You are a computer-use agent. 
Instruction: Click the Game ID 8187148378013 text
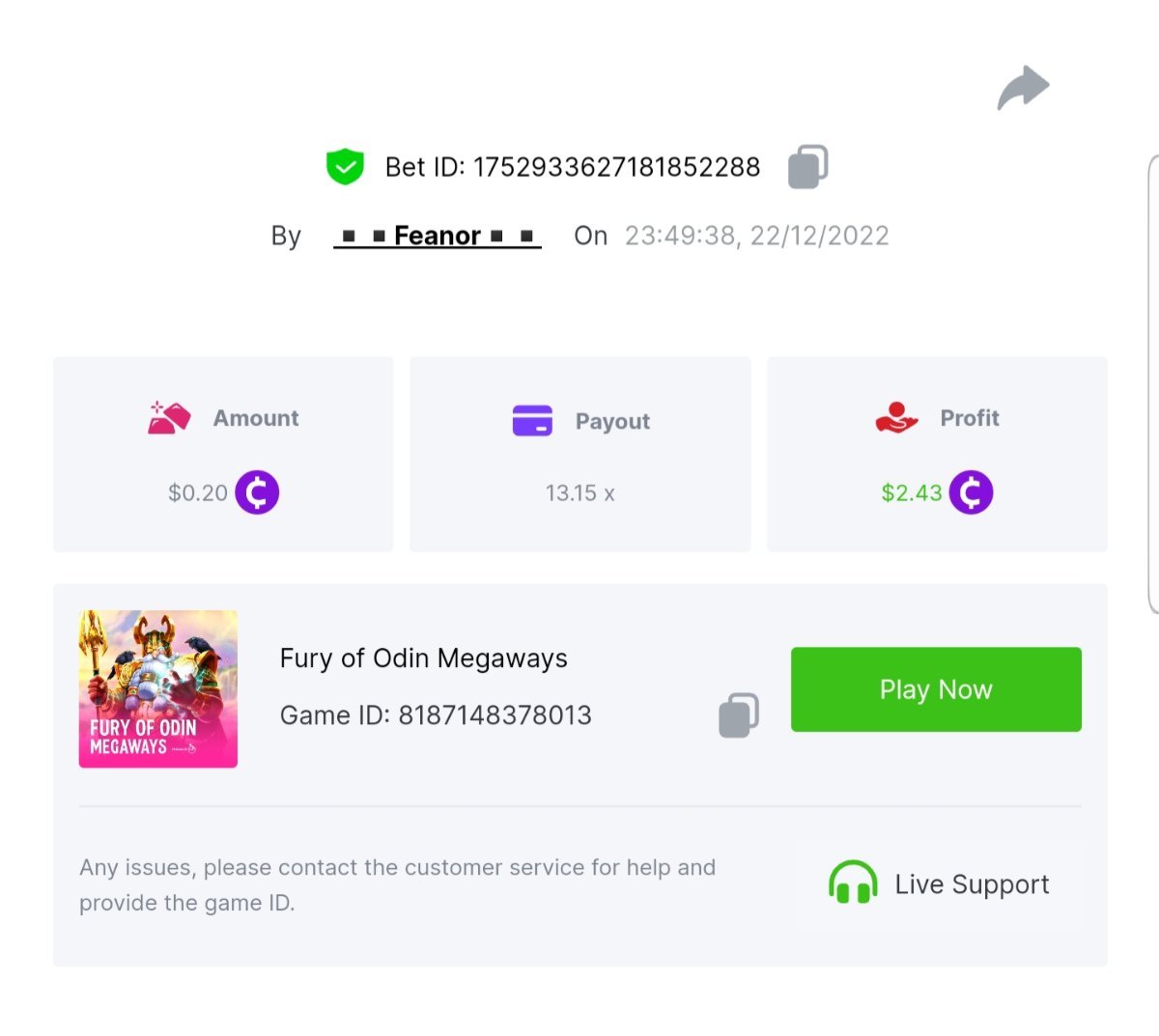tap(436, 715)
